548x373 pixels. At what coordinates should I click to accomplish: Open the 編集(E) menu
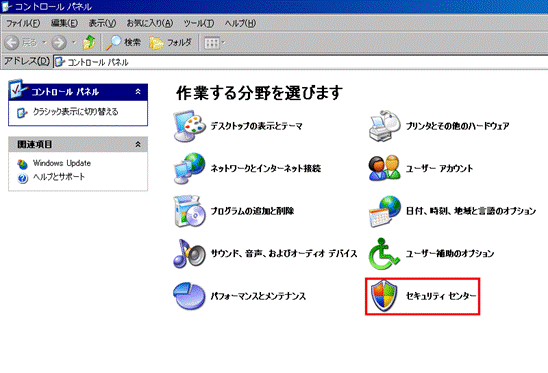click(x=64, y=23)
